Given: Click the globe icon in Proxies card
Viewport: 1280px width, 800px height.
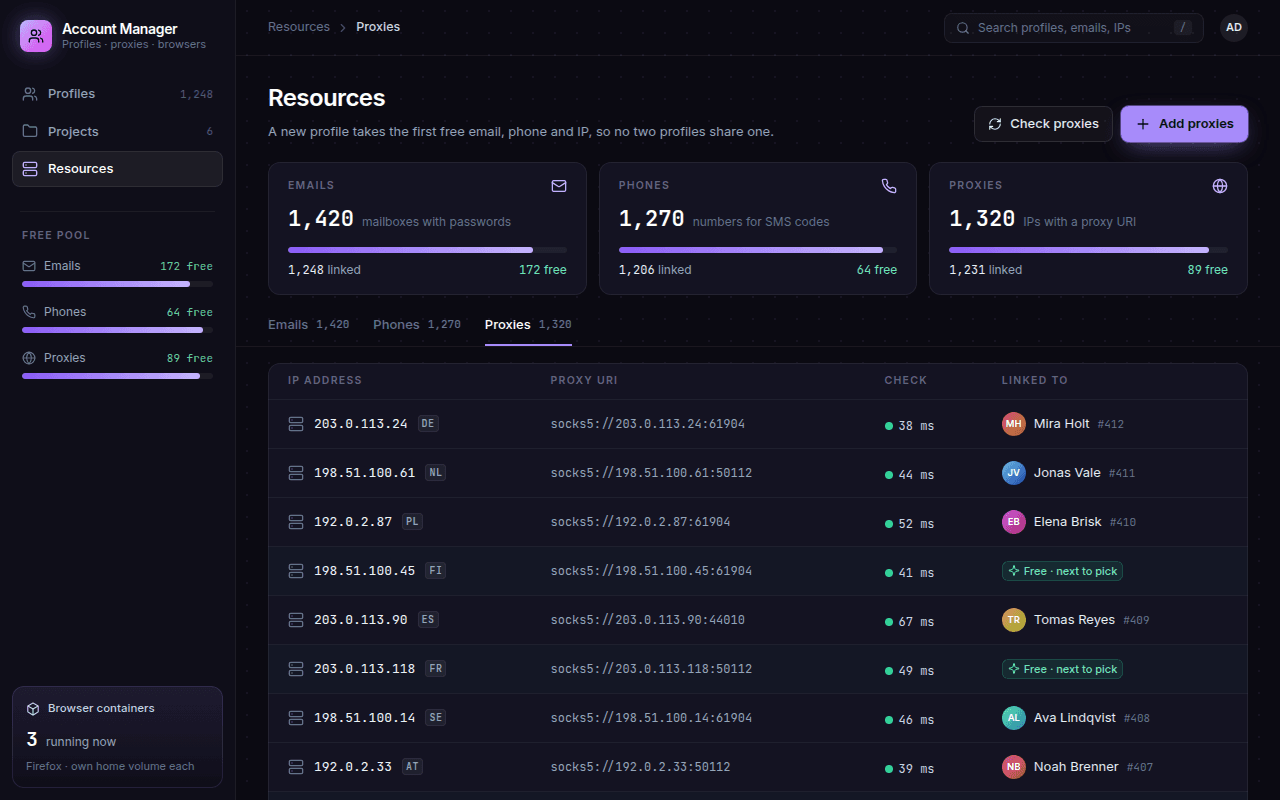Looking at the screenshot, I should (x=1220, y=186).
